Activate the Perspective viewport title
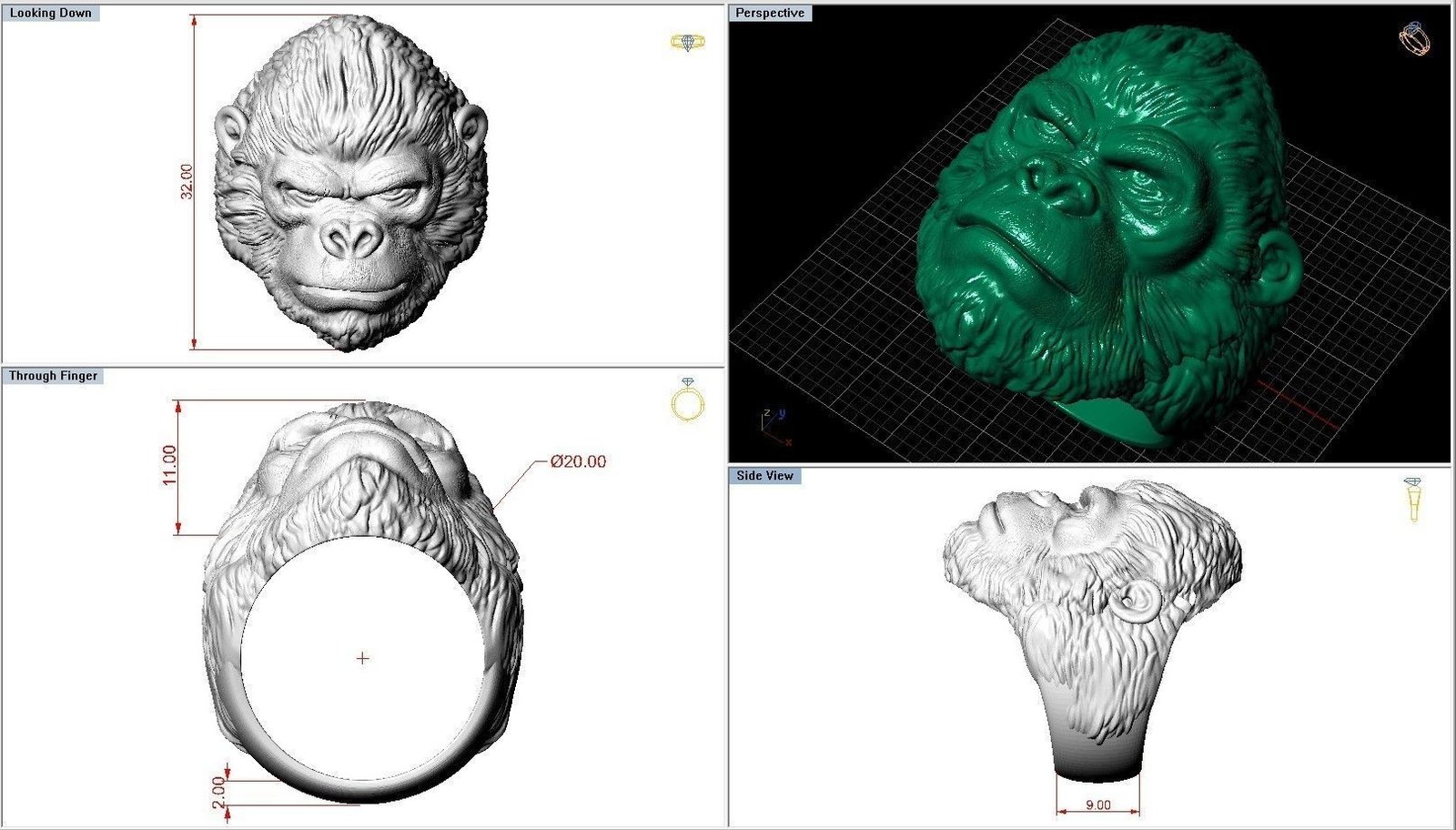Screen dimensions: 1456x830 click(770, 14)
